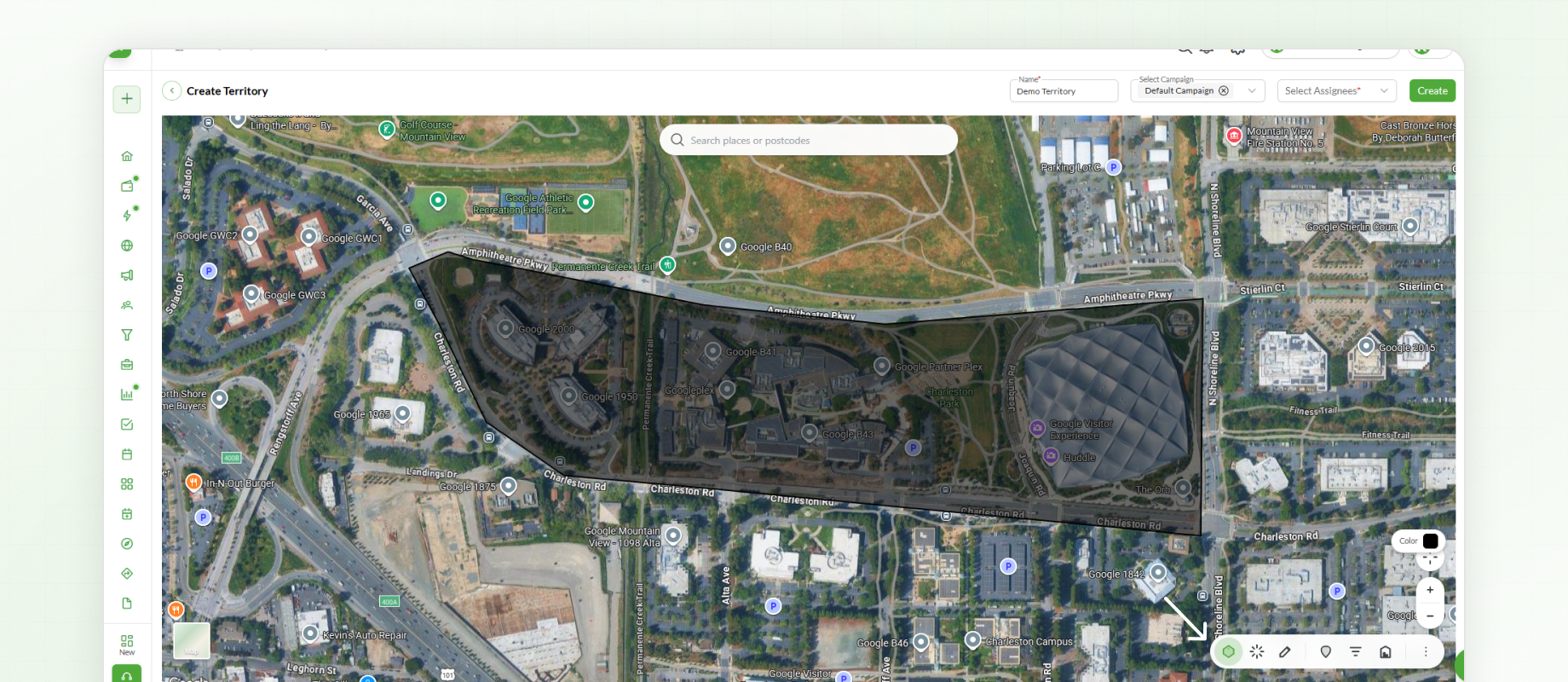Click the Google GWC1 map pin
This screenshot has width=1568, height=682.
tap(309, 236)
